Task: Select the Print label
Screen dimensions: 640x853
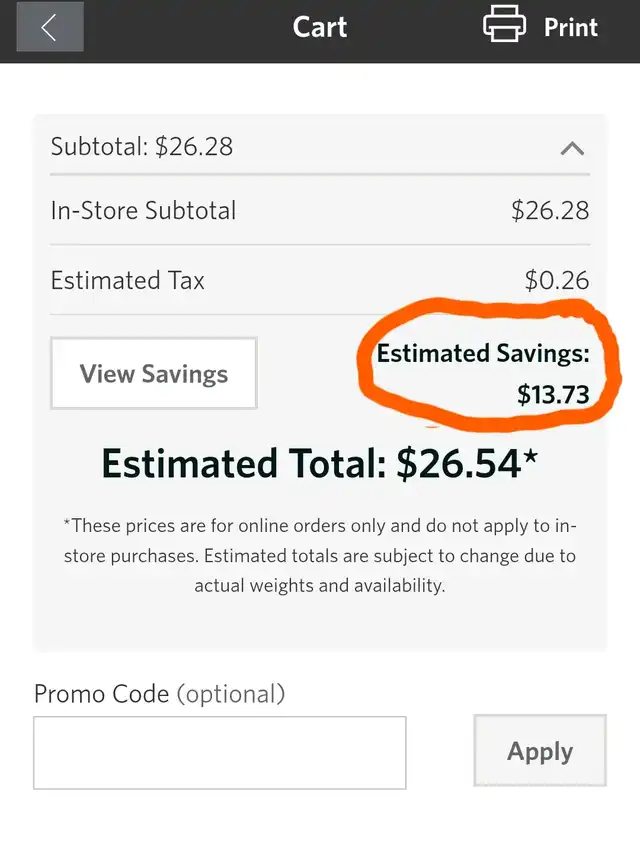Action: pyautogui.click(x=571, y=27)
